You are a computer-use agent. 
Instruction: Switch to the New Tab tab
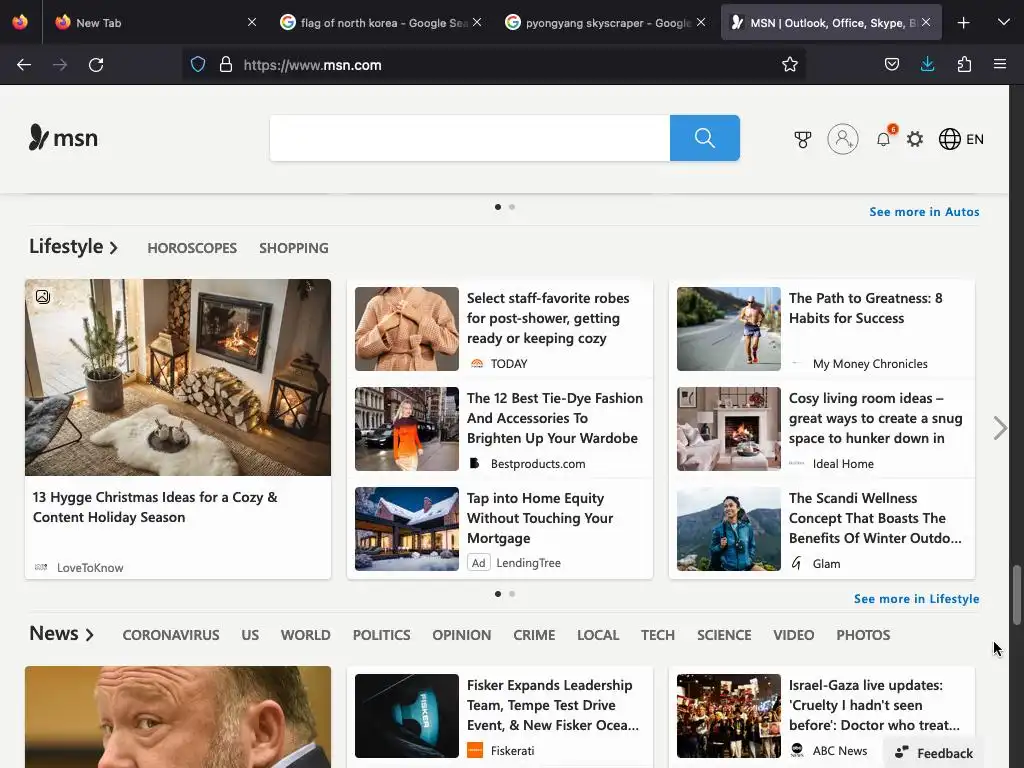pyautogui.click(x=155, y=22)
